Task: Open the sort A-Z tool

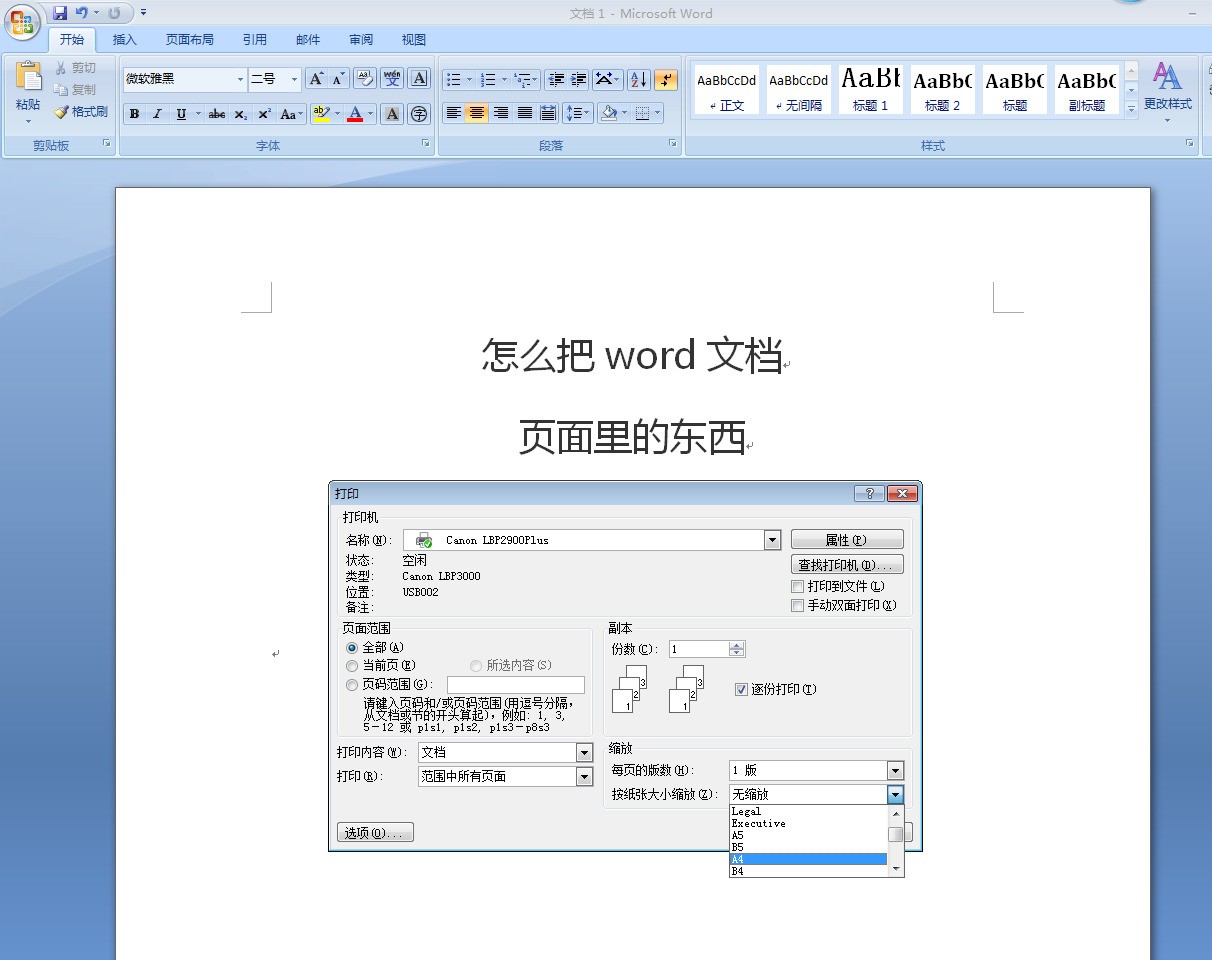Action: (638, 80)
